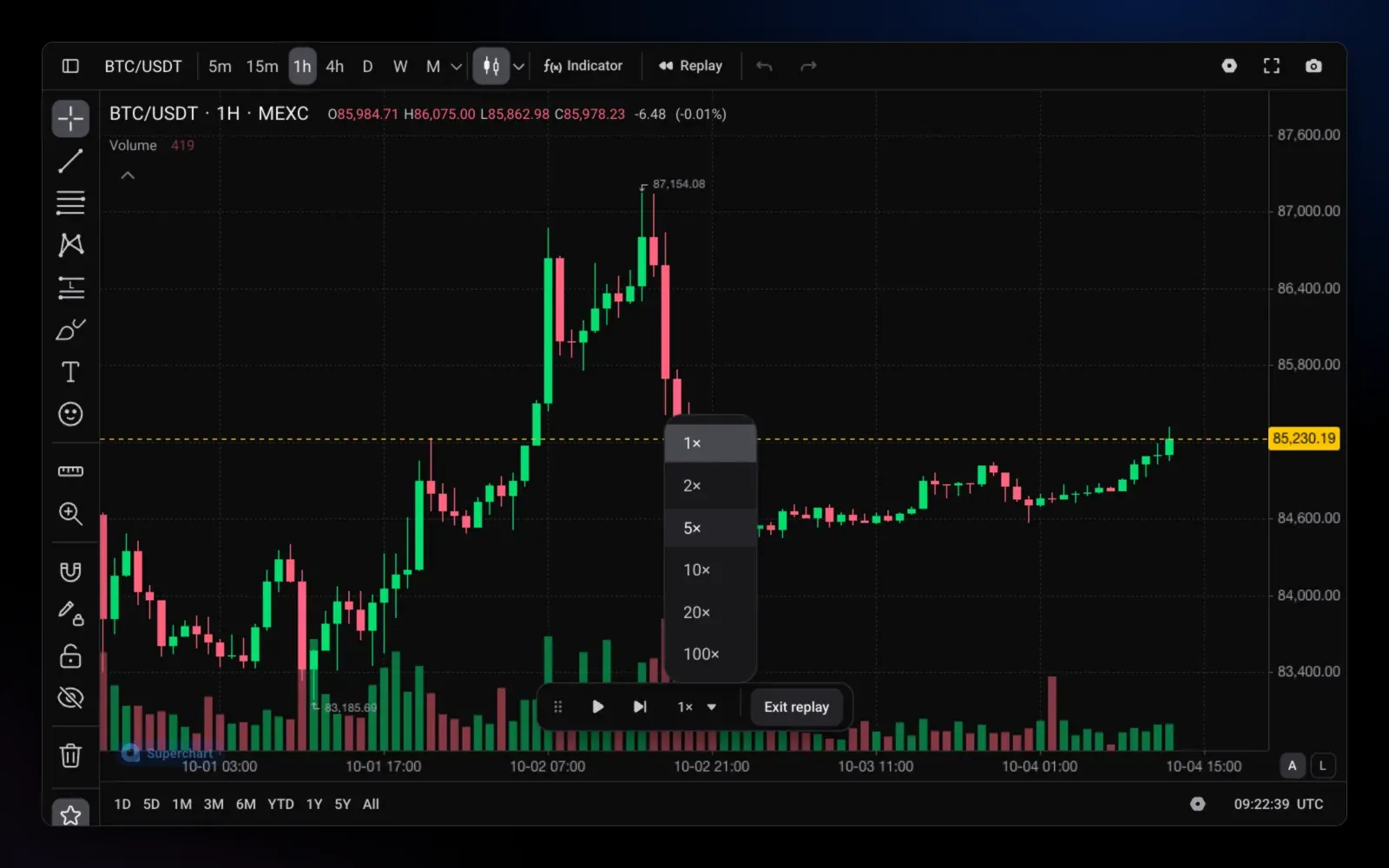This screenshot has height=868, width=1389.
Task: Set range to 5Y
Action: point(343,804)
